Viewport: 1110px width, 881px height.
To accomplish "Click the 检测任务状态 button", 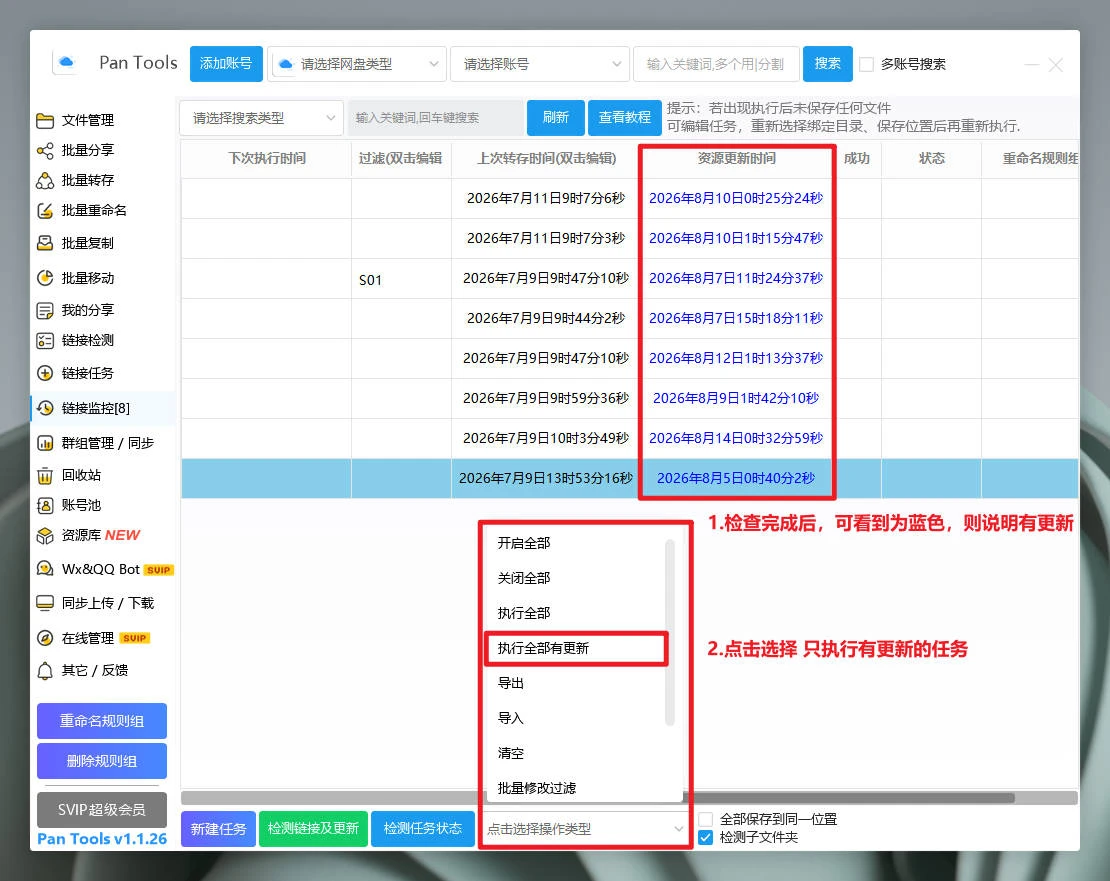I will [423, 829].
